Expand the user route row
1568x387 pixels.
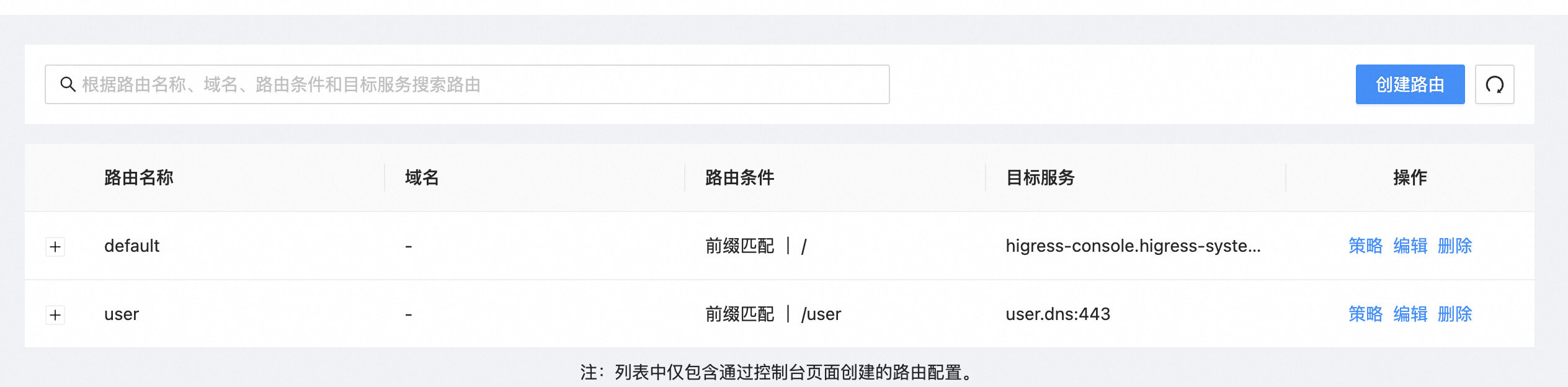[x=55, y=315]
